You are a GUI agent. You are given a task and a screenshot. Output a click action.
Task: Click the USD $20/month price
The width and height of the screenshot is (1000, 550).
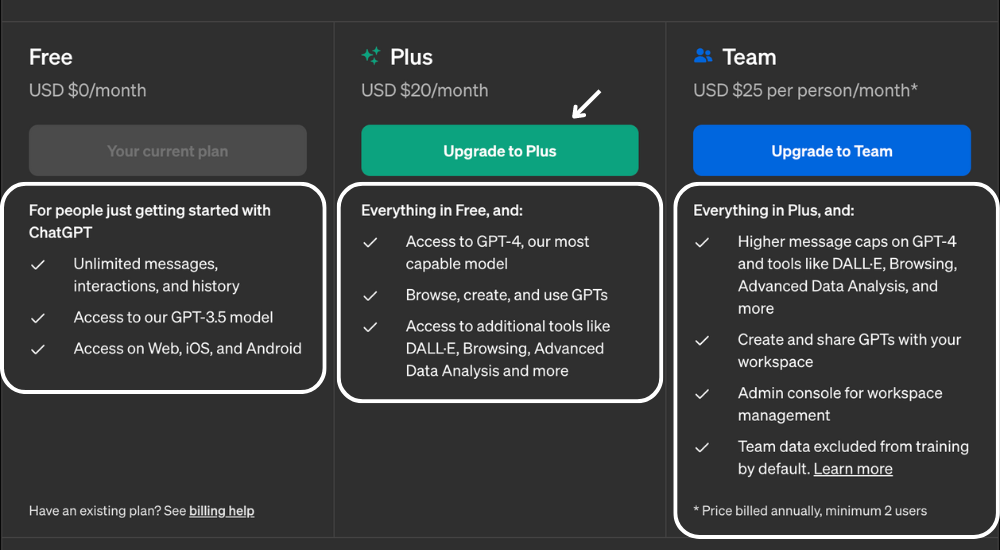pyautogui.click(x=425, y=90)
